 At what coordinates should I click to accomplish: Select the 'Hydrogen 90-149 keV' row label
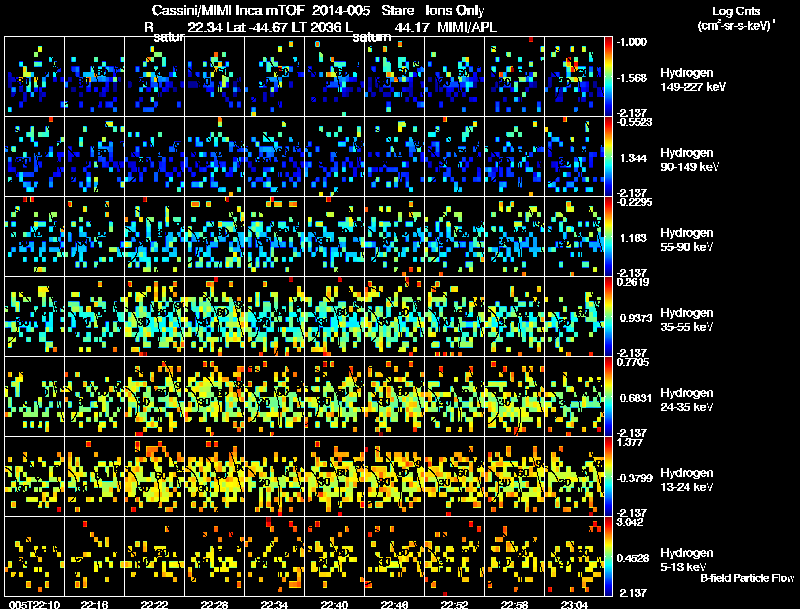tap(689, 160)
